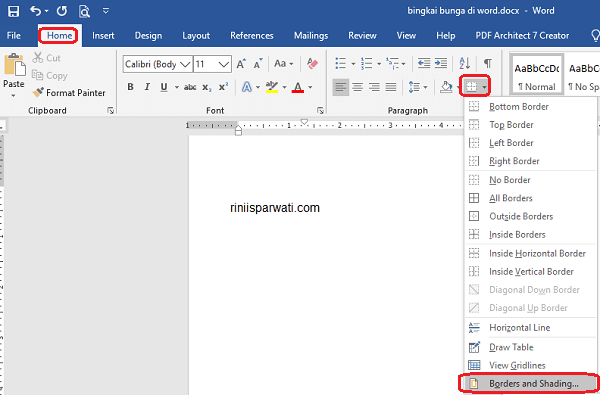Image resolution: width=600 pixels, height=395 pixels.
Task: Open the Font group dialog launcher
Action: tap(320, 111)
